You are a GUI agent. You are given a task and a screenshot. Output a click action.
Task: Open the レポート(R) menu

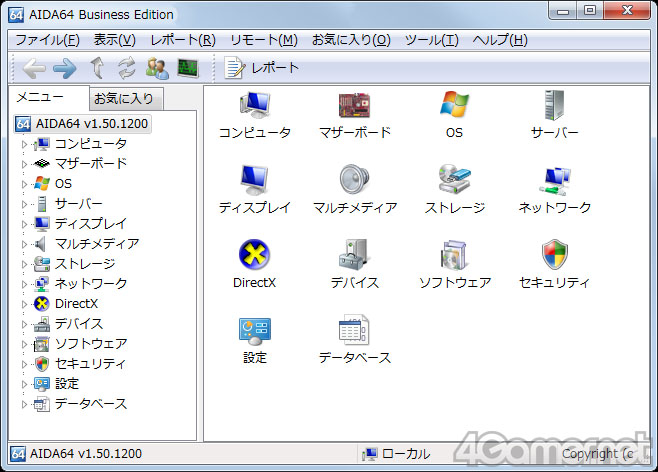click(x=183, y=40)
